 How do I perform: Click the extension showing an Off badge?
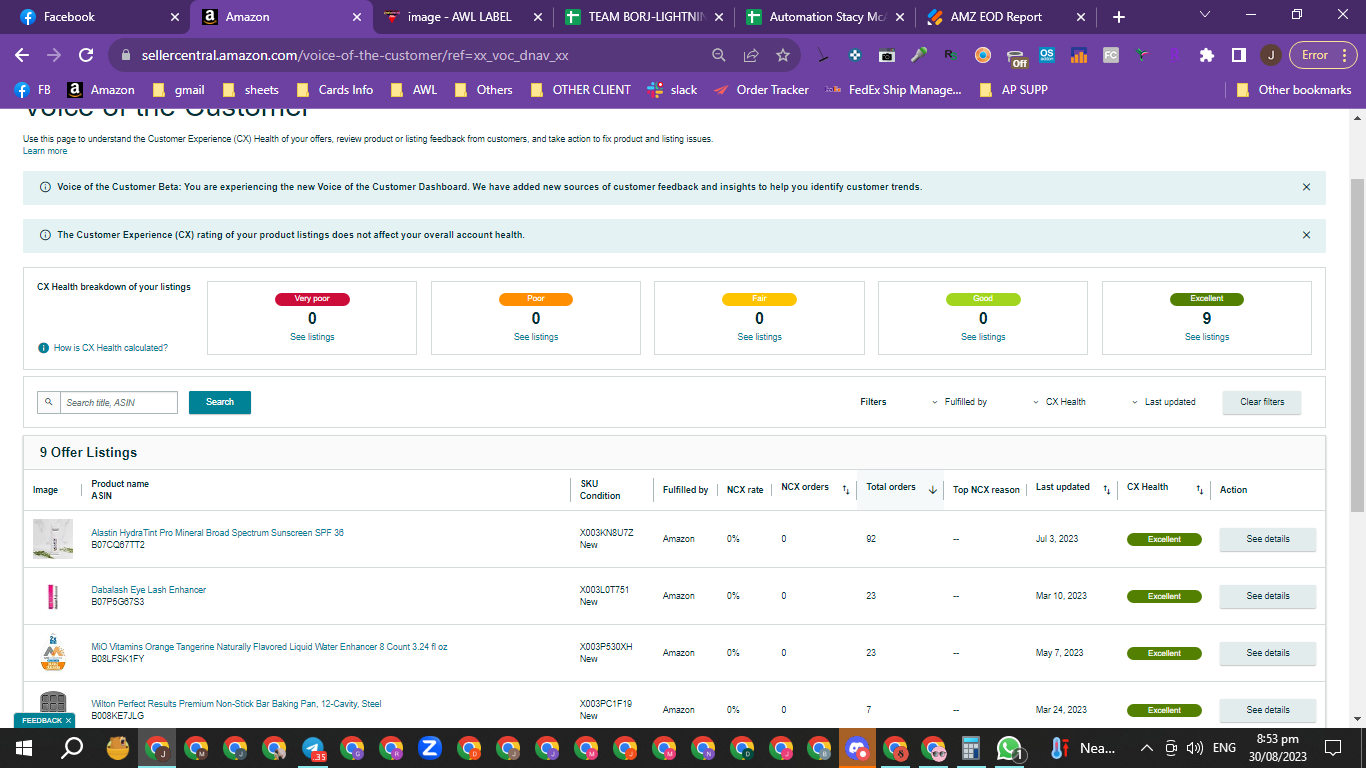[x=1015, y=57]
